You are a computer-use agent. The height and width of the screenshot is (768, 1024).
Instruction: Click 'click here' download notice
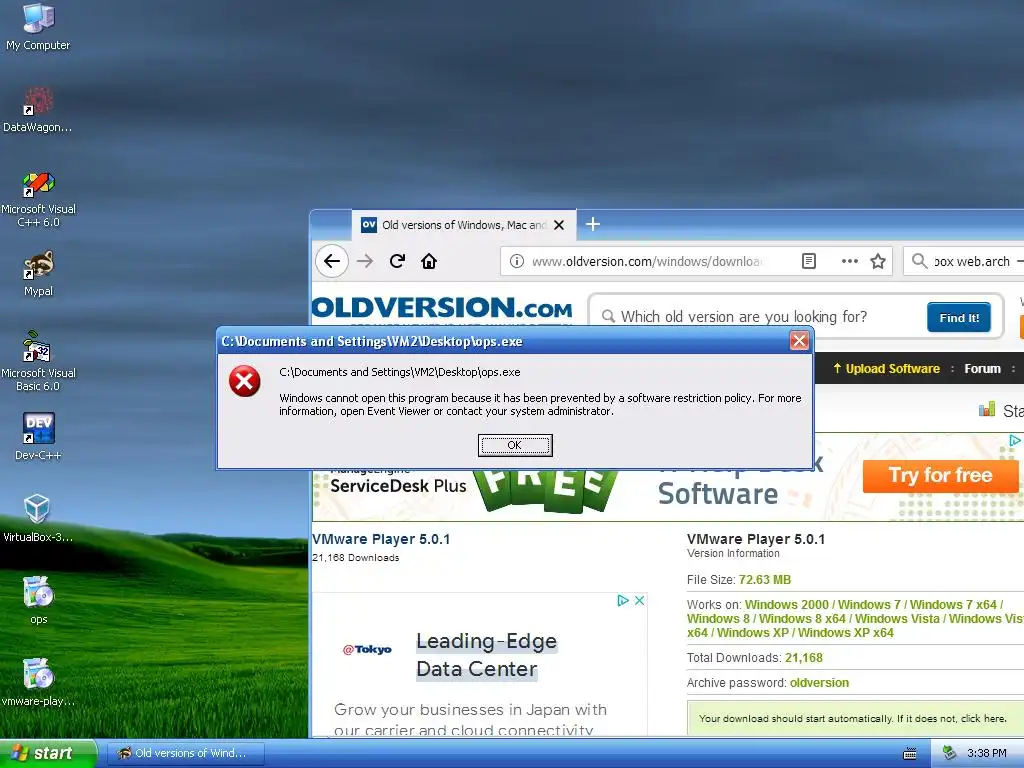coord(983,718)
